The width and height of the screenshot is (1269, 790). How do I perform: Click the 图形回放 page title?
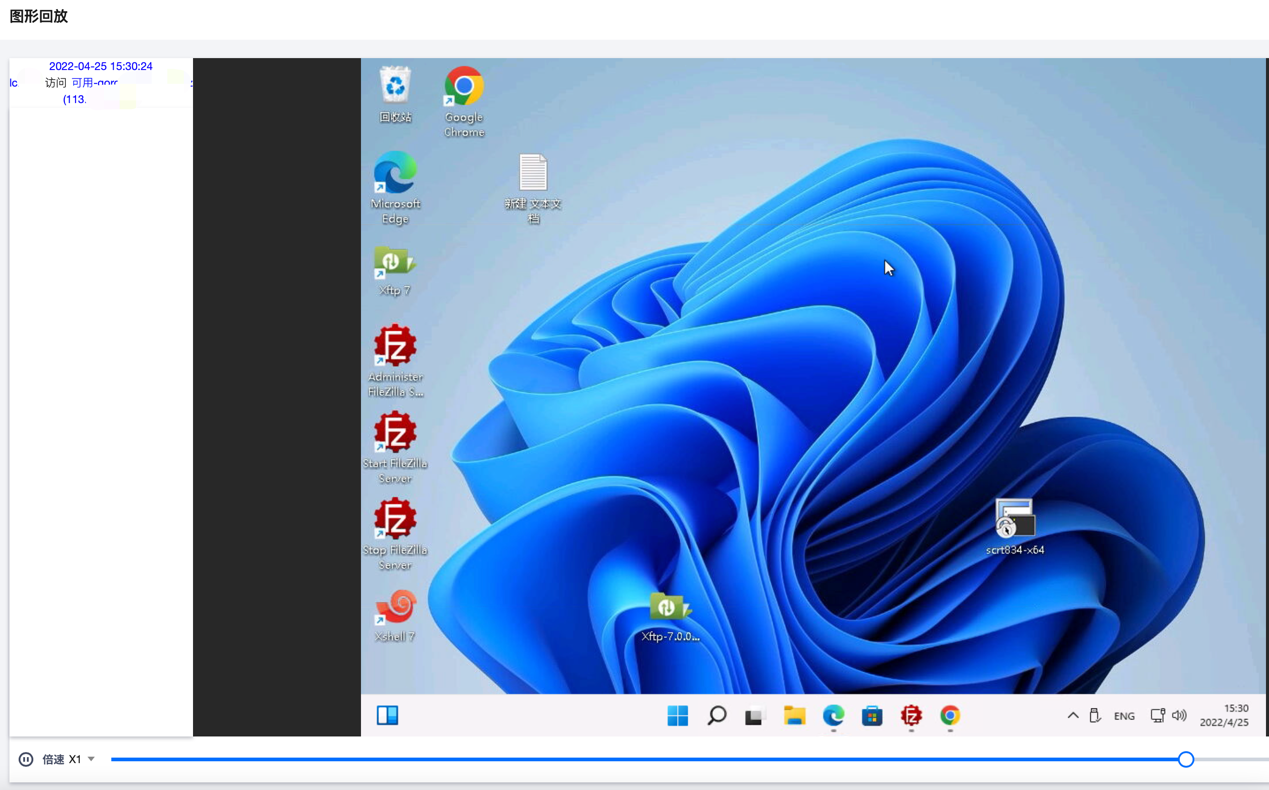coord(39,16)
